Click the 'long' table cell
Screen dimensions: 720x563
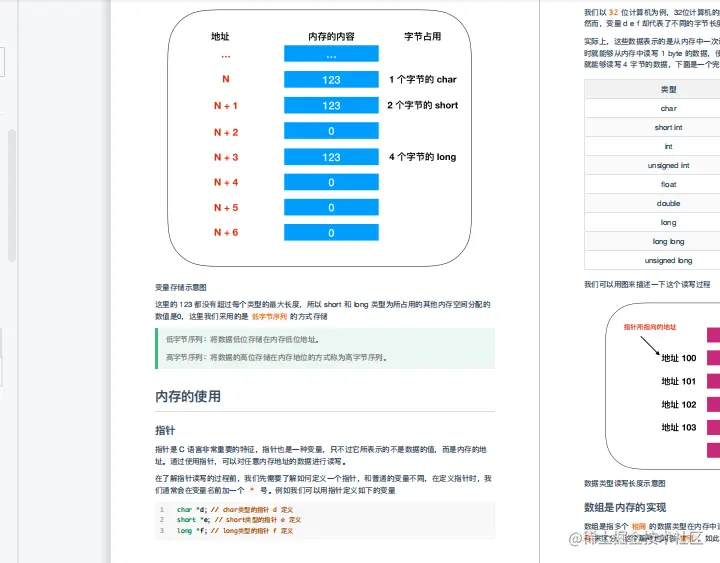tap(668, 222)
